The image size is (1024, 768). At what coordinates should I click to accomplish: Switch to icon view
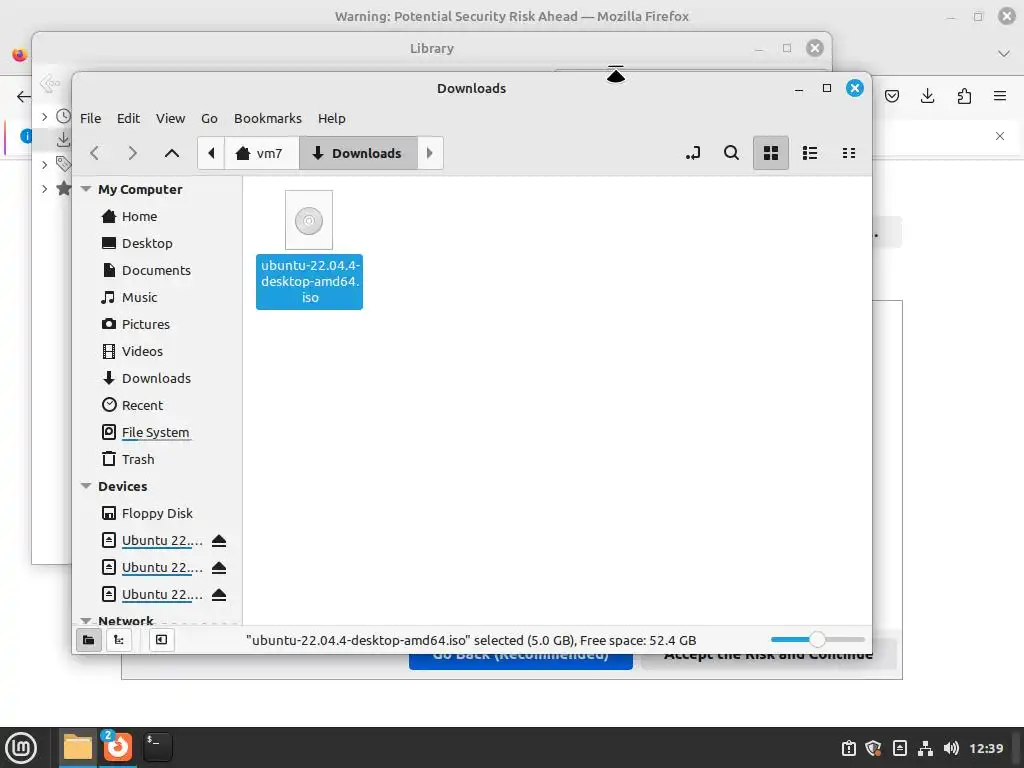tap(771, 153)
